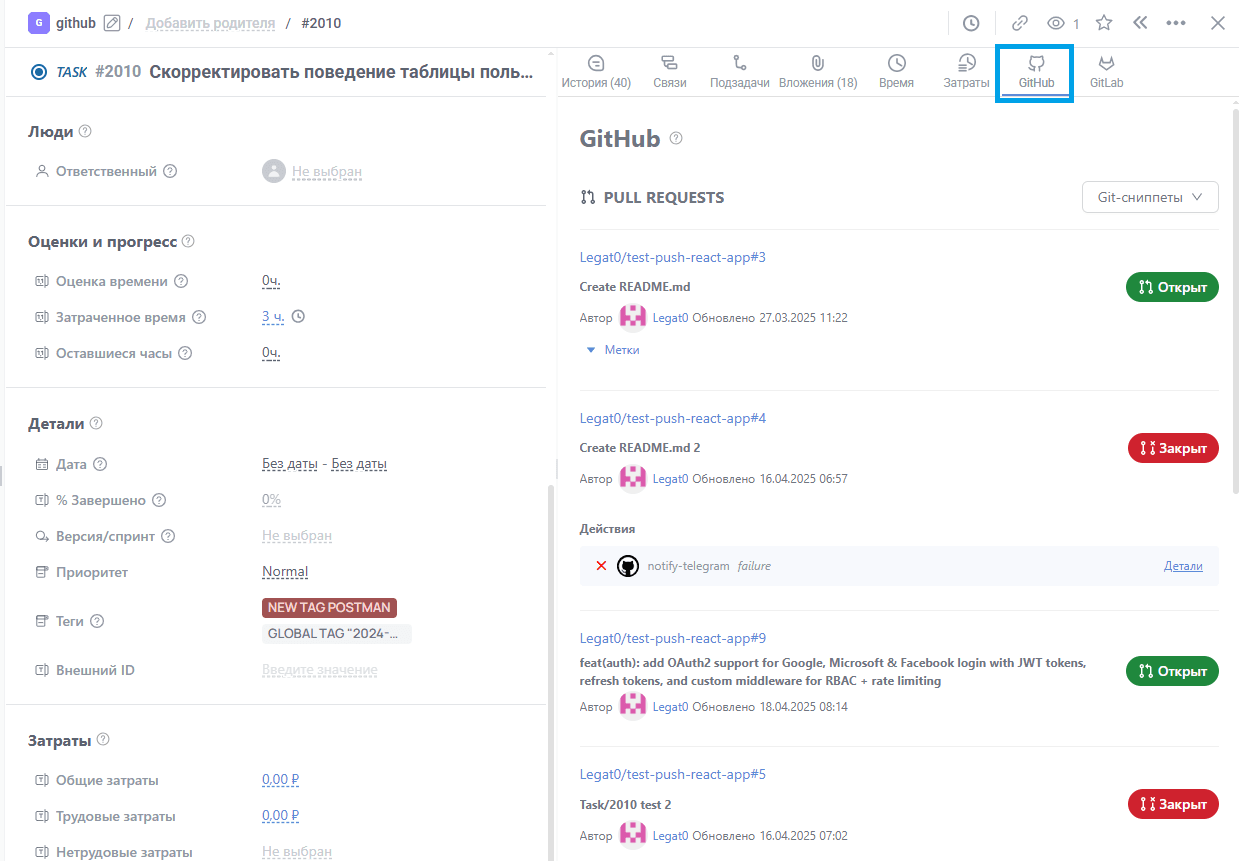The height and width of the screenshot is (861, 1239).
Task: Click help icon beside % Завершено
Action: click(x=159, y=500)
